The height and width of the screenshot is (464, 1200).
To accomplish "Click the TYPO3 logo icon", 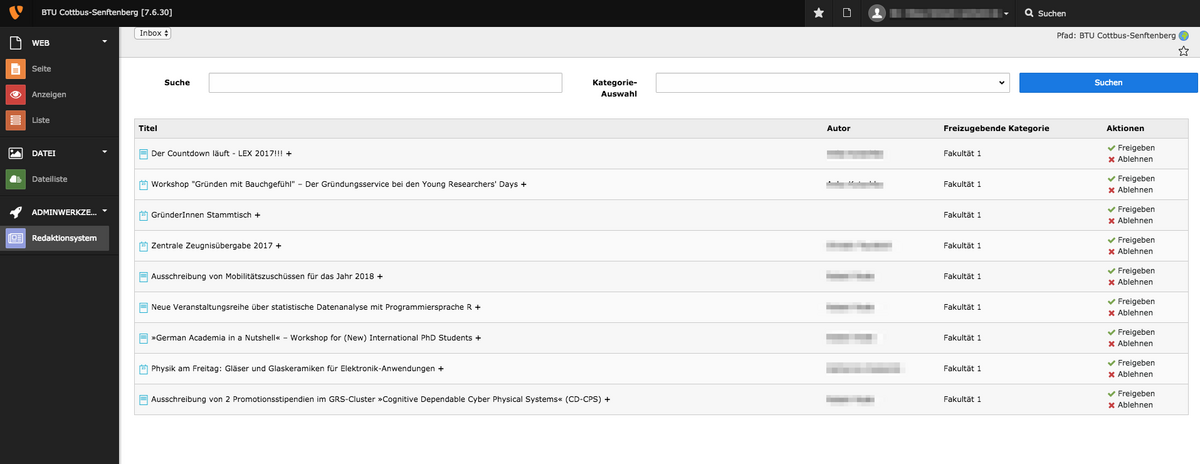I will coord(14,13).
